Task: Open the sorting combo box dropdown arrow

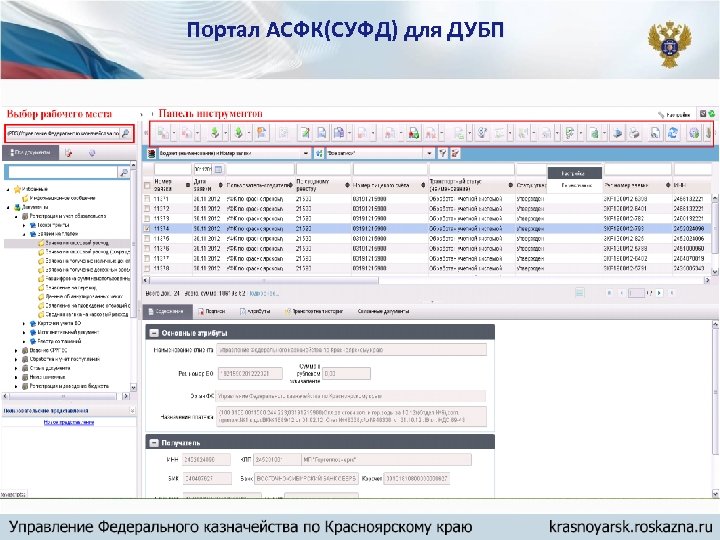Action: pos(306,153)
